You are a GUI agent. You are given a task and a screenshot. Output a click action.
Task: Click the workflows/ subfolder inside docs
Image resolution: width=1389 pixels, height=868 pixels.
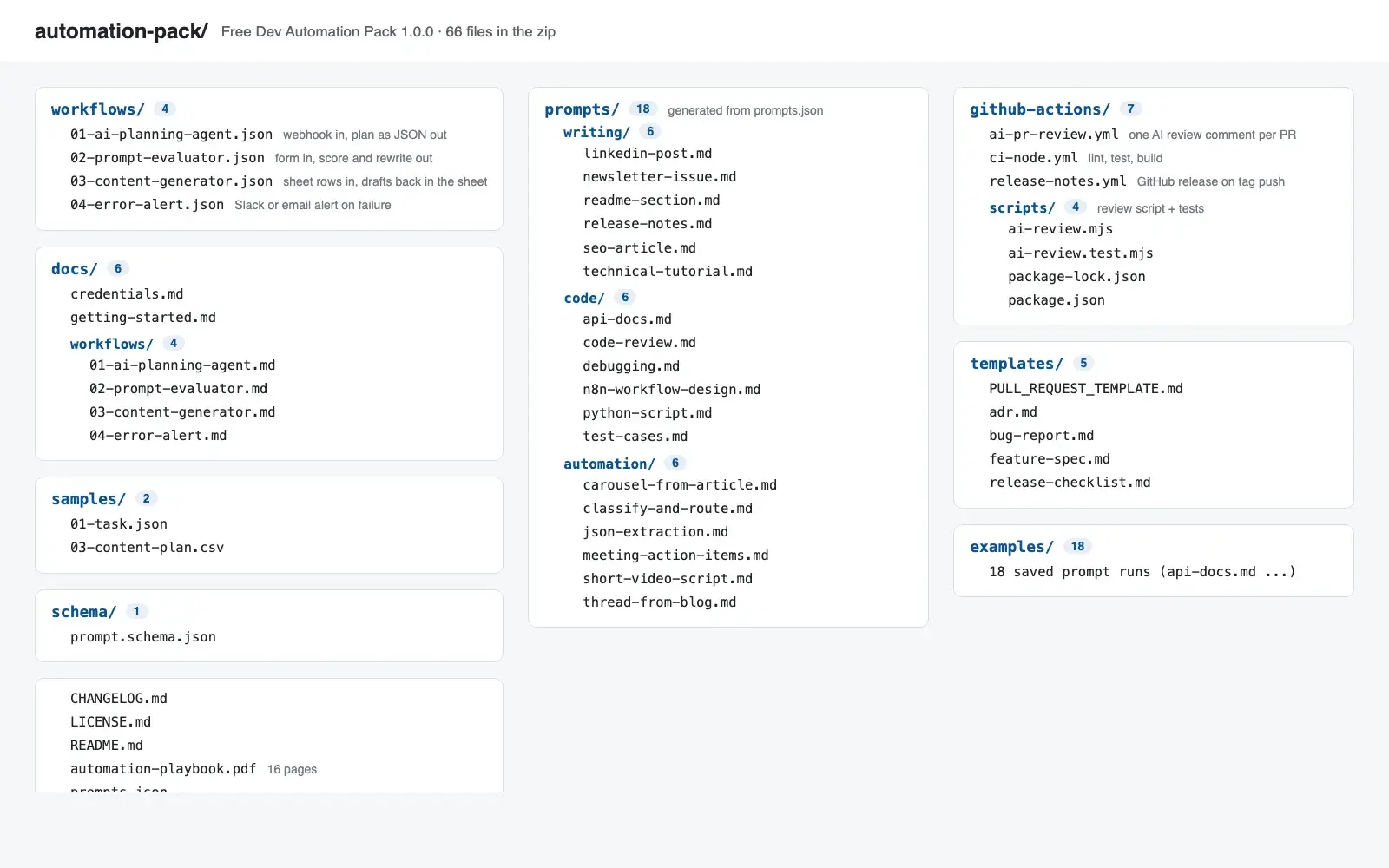point(111,344)
